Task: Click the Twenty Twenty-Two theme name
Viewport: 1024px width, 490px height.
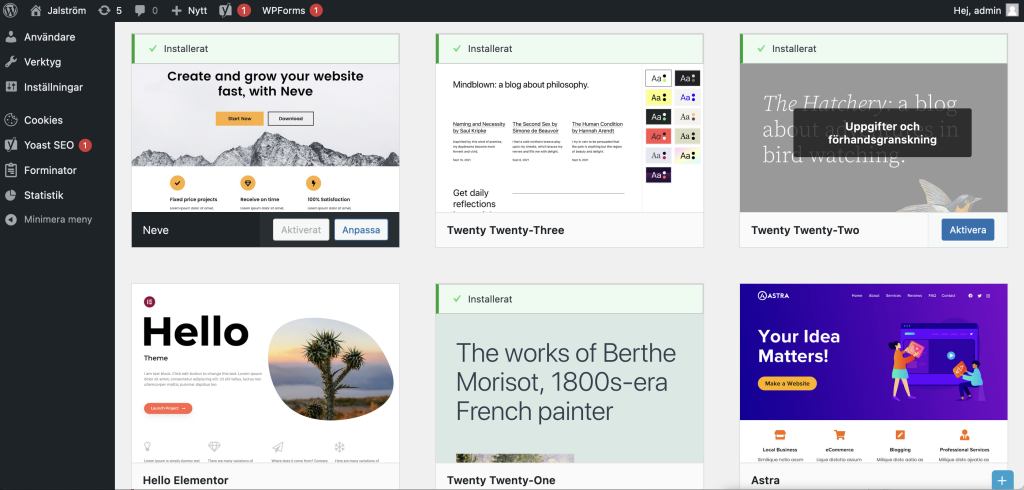Action: point(805,230)
